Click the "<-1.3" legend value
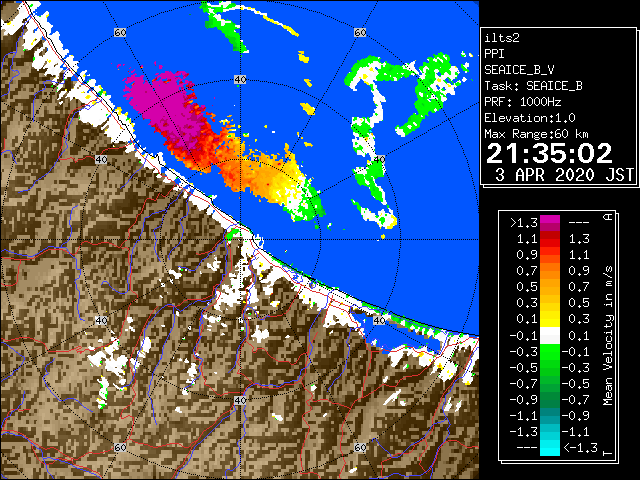Viewport: 640px width, 480px height. (x=580, y=448)
